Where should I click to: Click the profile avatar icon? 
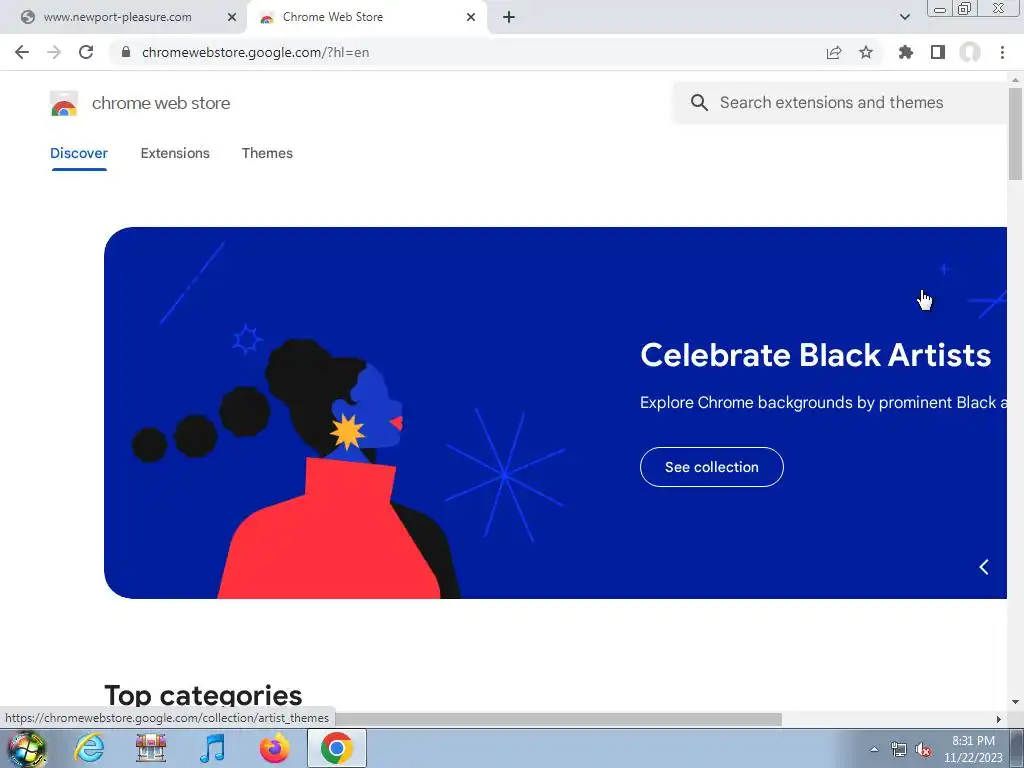coord(970,52)
